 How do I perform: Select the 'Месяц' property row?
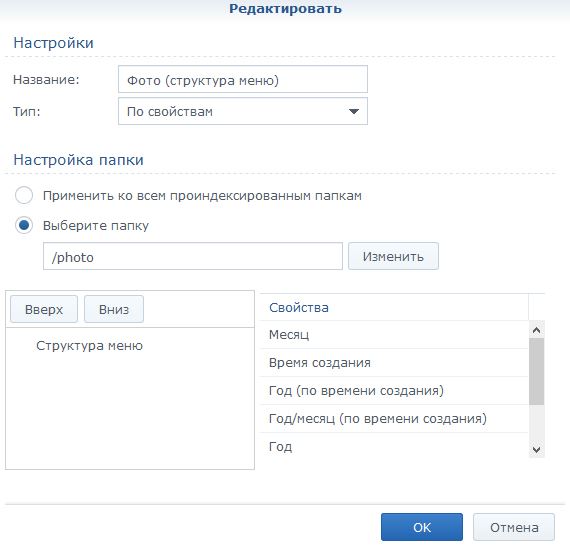(394, 334)
